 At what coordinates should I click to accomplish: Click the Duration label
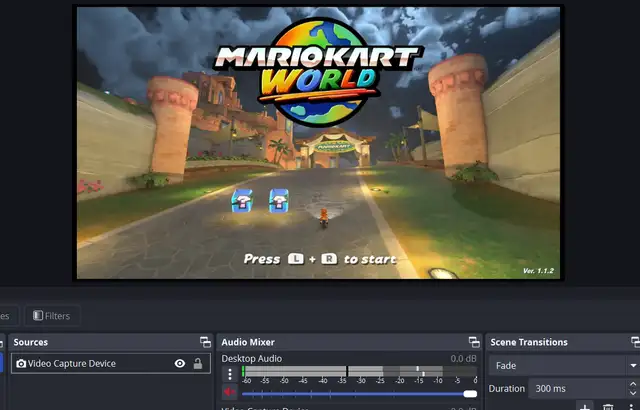tap(507, 388)
